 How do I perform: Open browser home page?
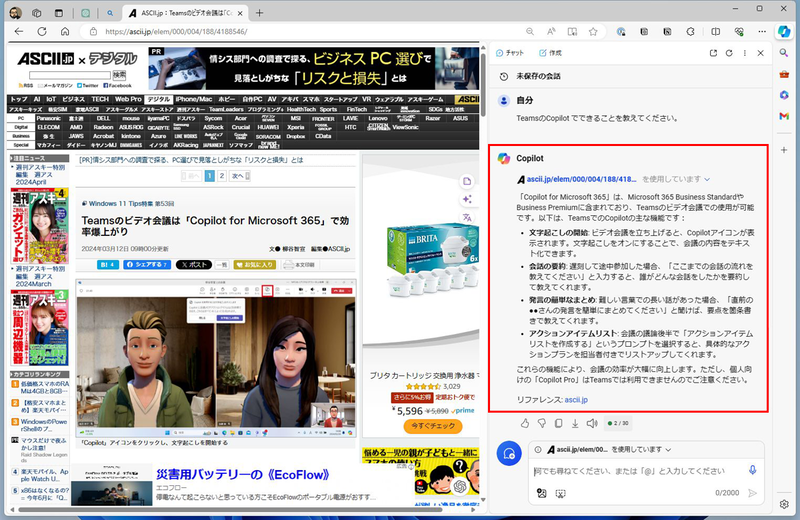pyautogui.click(x=65, y=32)
